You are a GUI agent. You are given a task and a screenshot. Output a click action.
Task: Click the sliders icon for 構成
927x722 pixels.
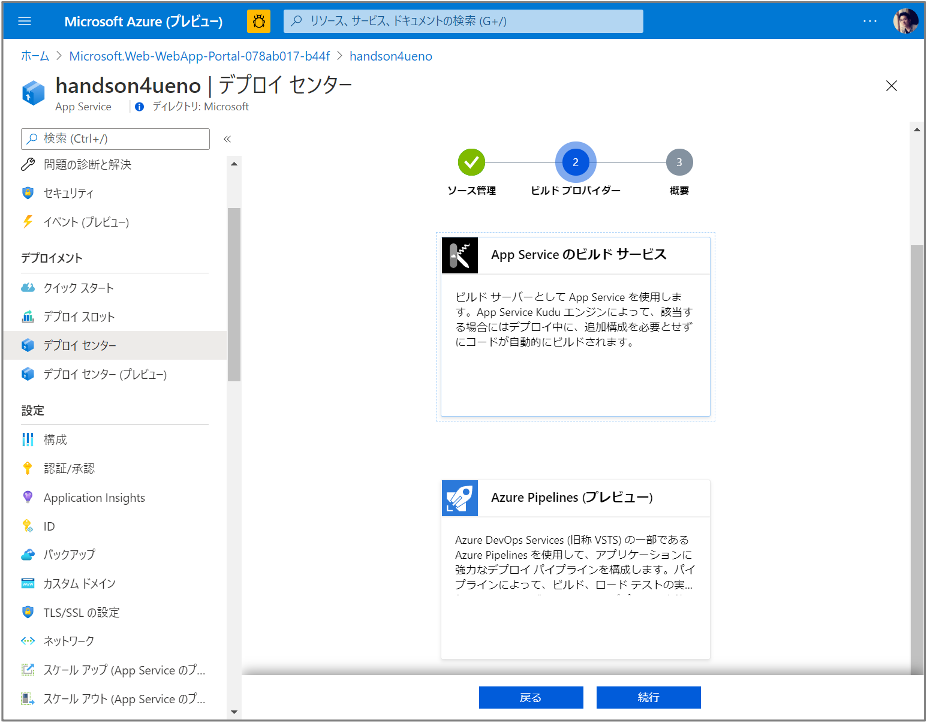[x=28, y=439]
